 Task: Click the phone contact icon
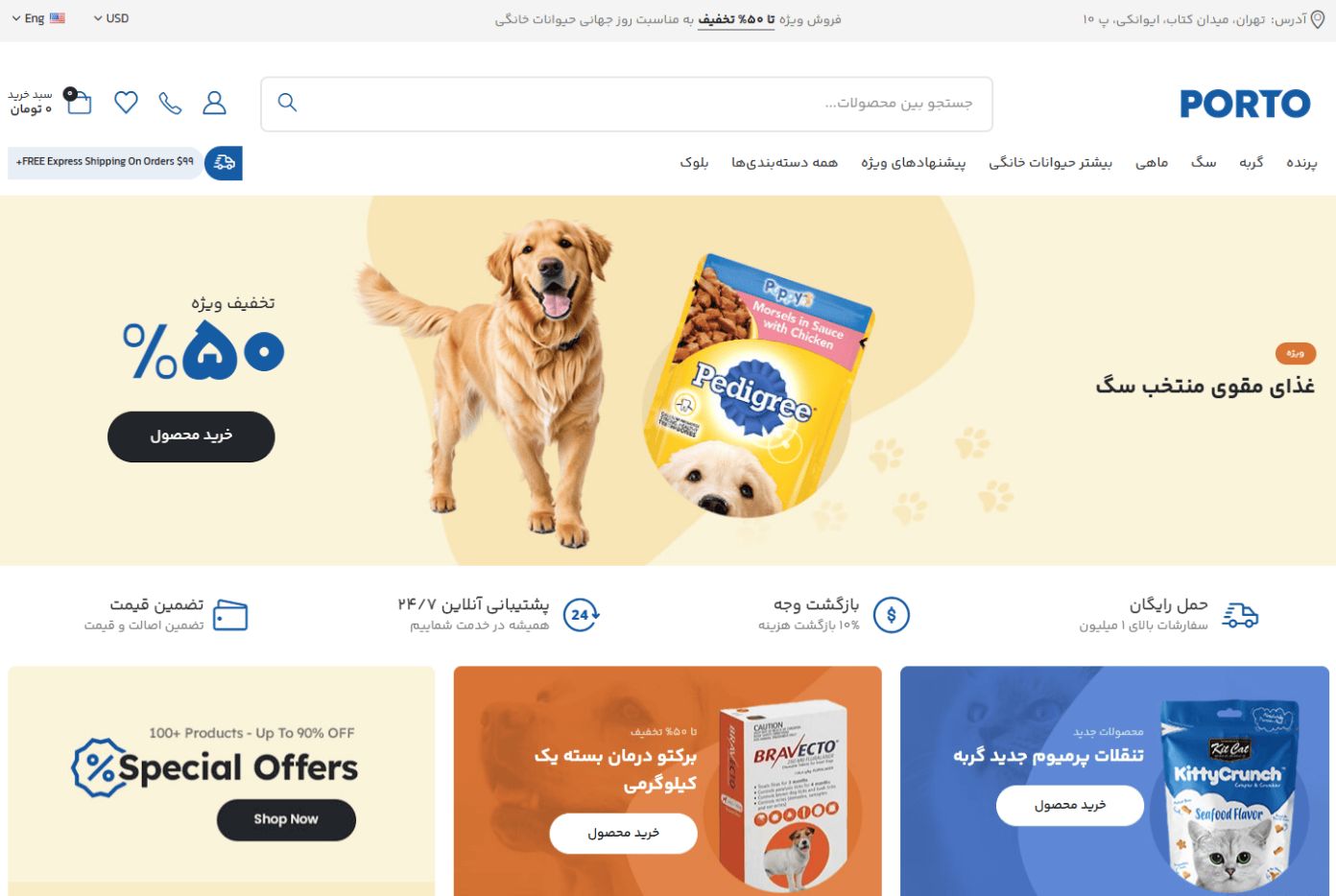[x=170, y=103]
